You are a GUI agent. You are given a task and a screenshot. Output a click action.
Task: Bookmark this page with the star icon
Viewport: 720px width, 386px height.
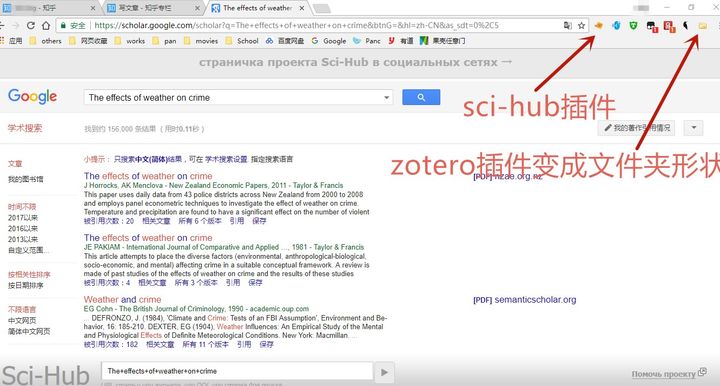point(581,26)
